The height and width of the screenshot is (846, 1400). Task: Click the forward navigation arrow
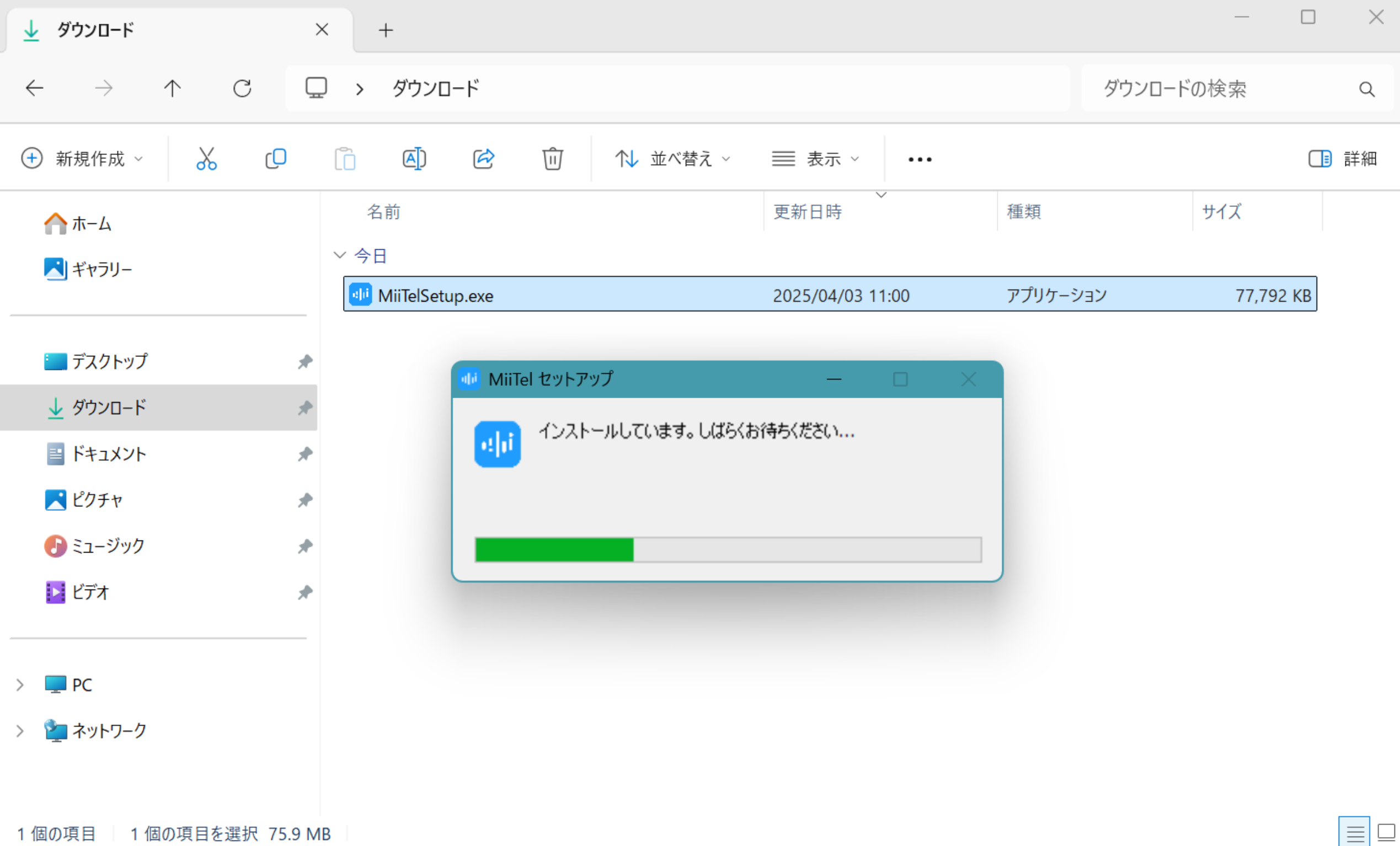pyautogui.click(x=103, y=88)
